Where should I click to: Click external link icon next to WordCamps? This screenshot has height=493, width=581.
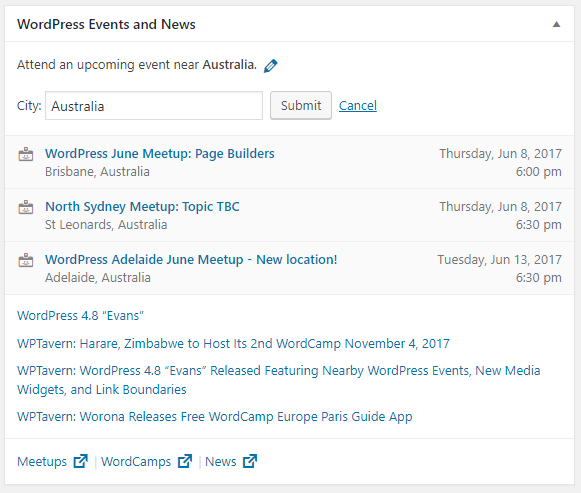click(x=185, y=461)
